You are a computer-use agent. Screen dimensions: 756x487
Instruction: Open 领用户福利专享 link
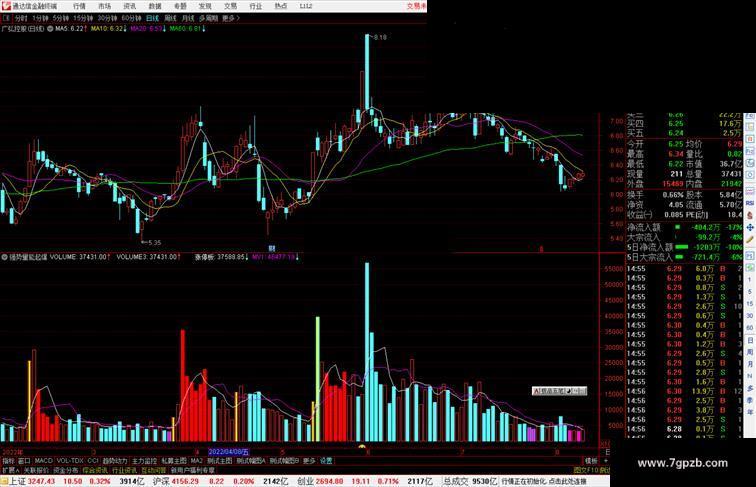click(193, 471)
